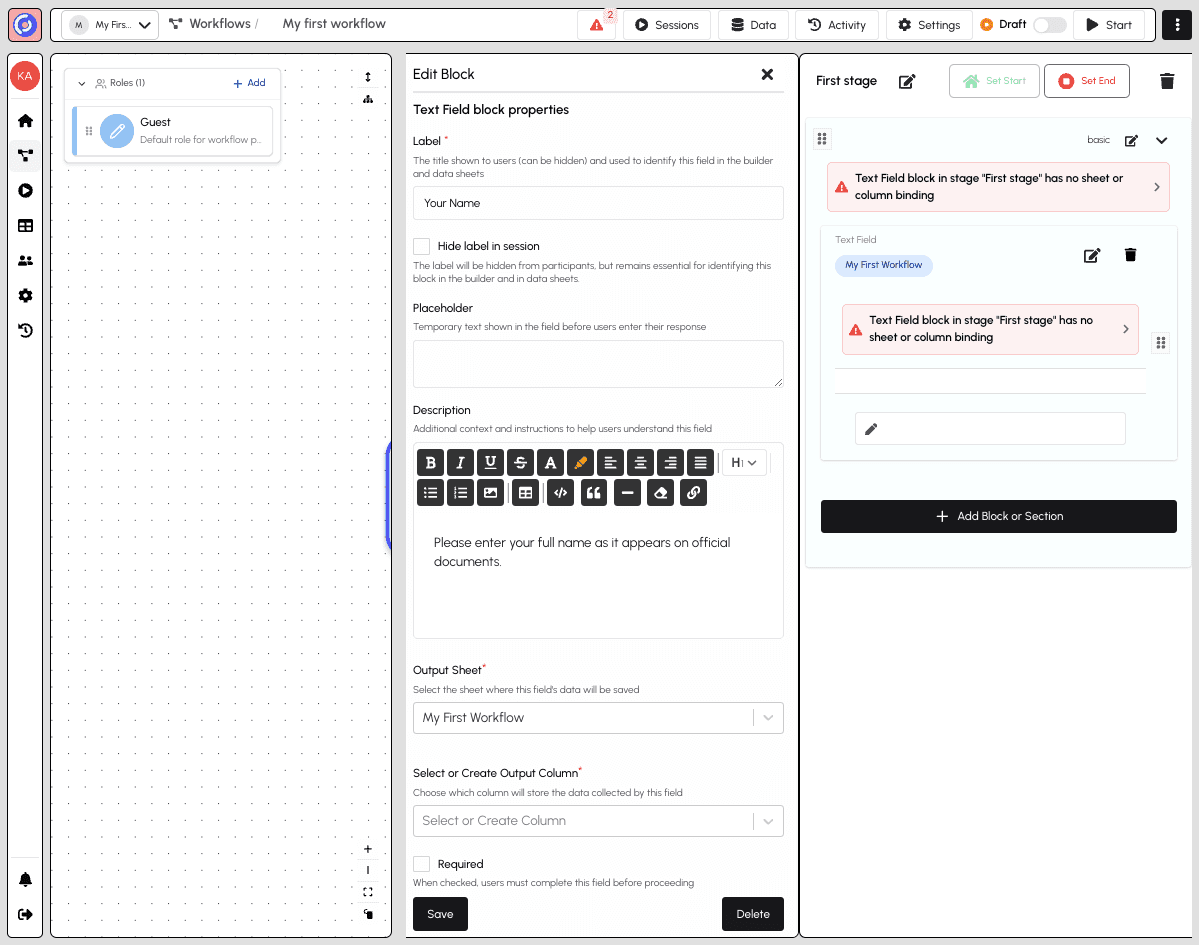Screen dimensions: 1199x945
Task: Open notifications via the bell icon
Action: point(25,879)
